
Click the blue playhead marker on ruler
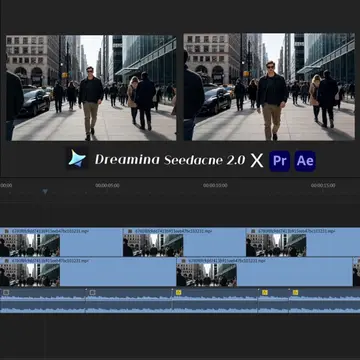click(x=45, y=191)
